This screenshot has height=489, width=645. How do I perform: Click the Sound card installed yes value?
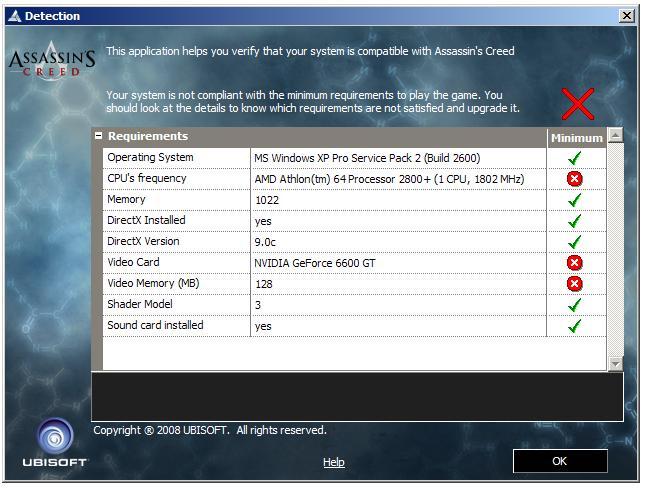(263, 327)
